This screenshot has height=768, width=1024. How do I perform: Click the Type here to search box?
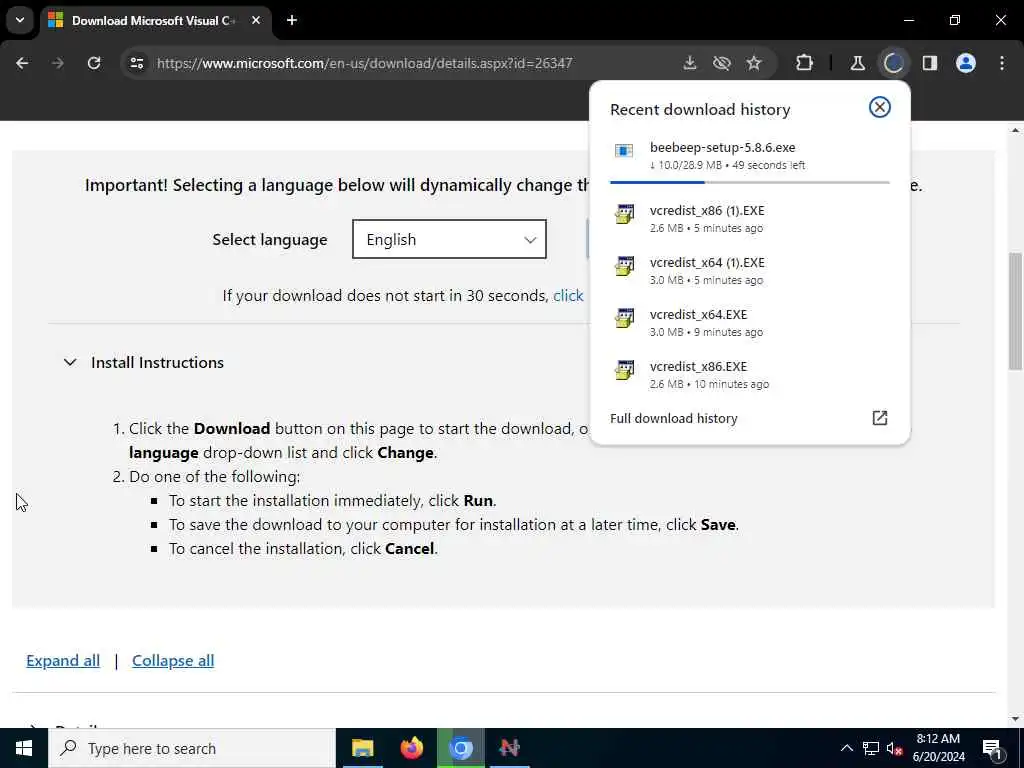[x=192, y=748]
